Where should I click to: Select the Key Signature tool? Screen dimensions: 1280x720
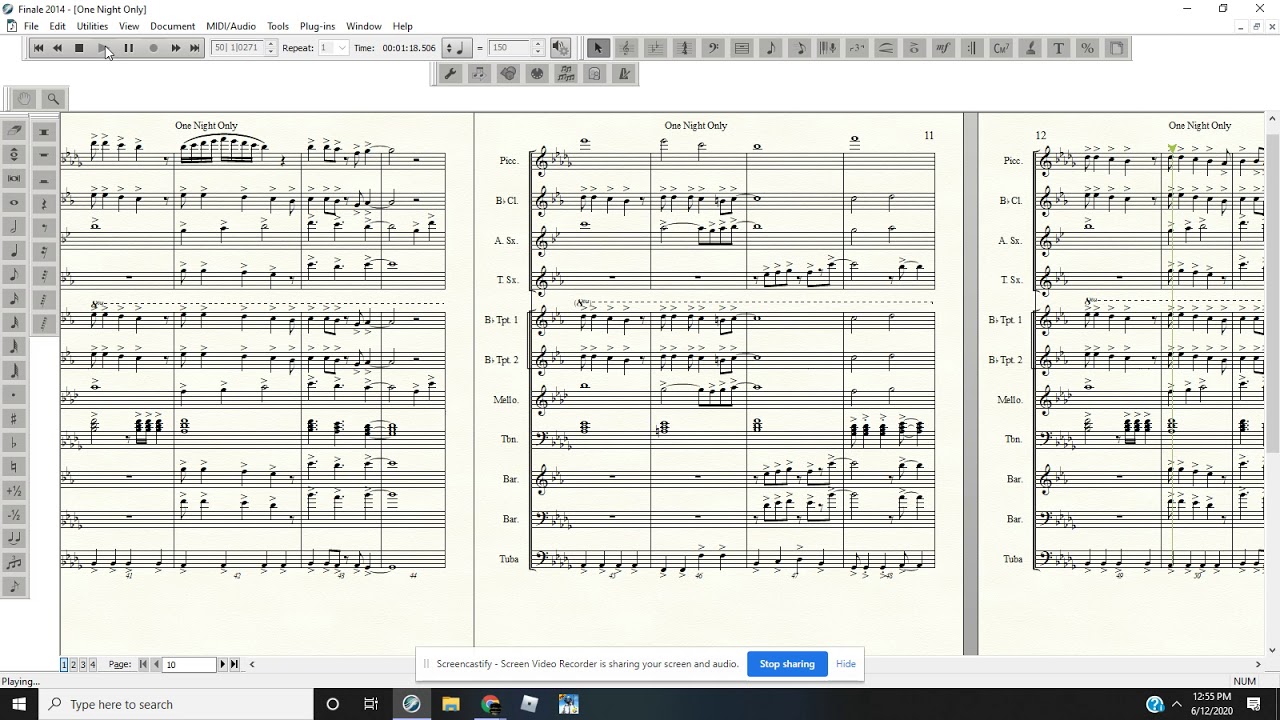[655, 48]
